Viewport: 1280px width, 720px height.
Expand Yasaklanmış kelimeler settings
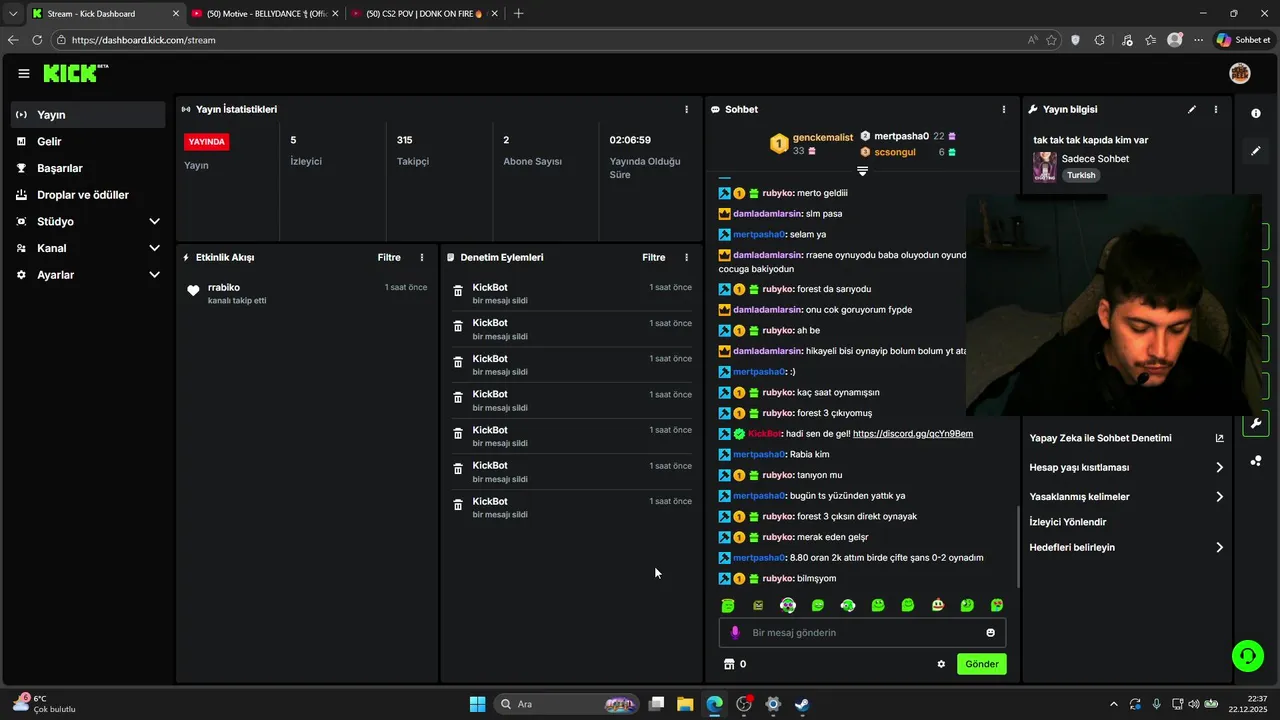click(x=1126, y=496)
